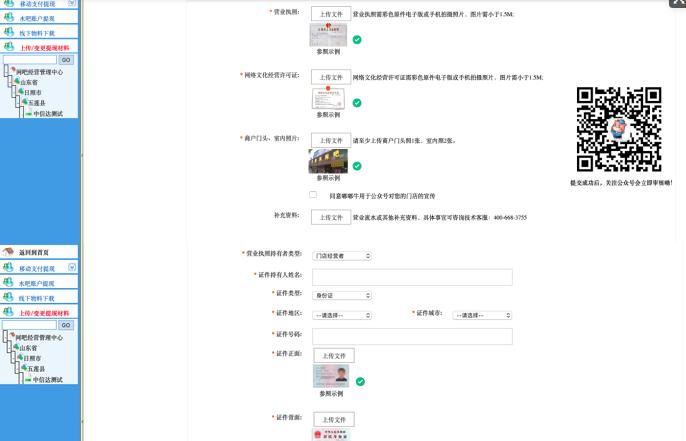Click the icon beside red 上传/变更提现材料 in the upper sidebar panel

9,46
